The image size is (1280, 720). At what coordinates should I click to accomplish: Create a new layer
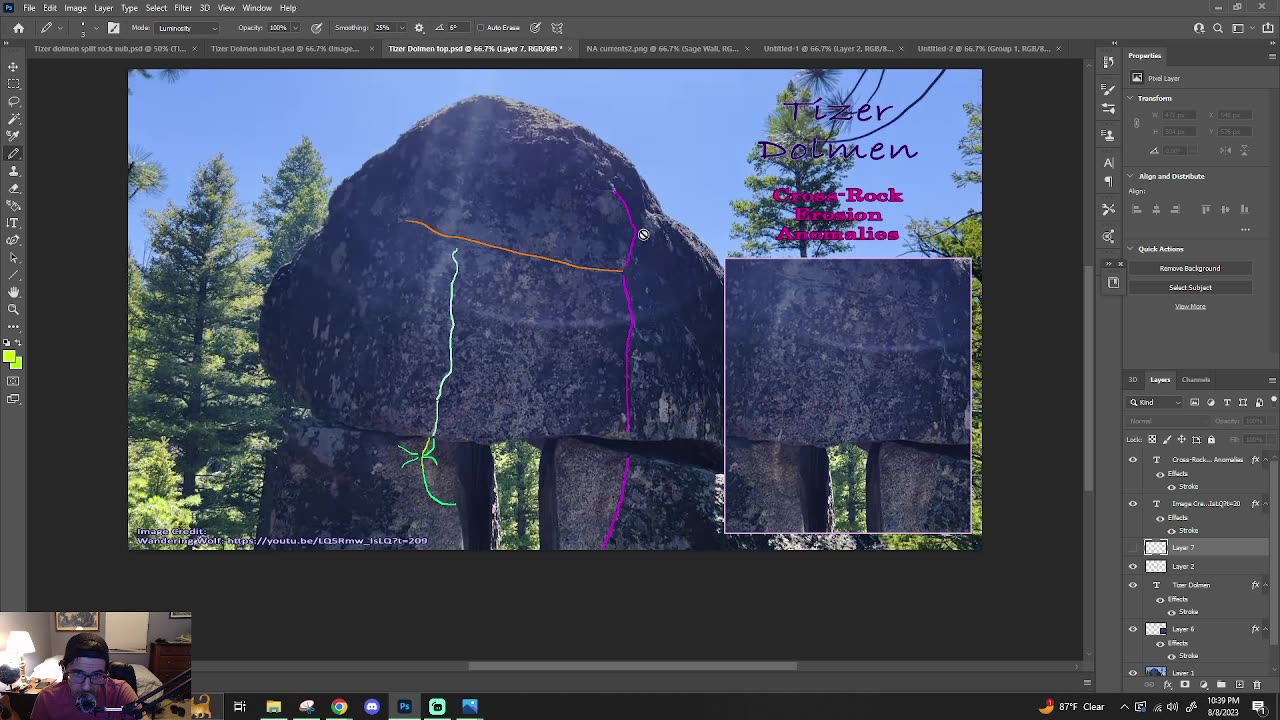pos(1240,685)
